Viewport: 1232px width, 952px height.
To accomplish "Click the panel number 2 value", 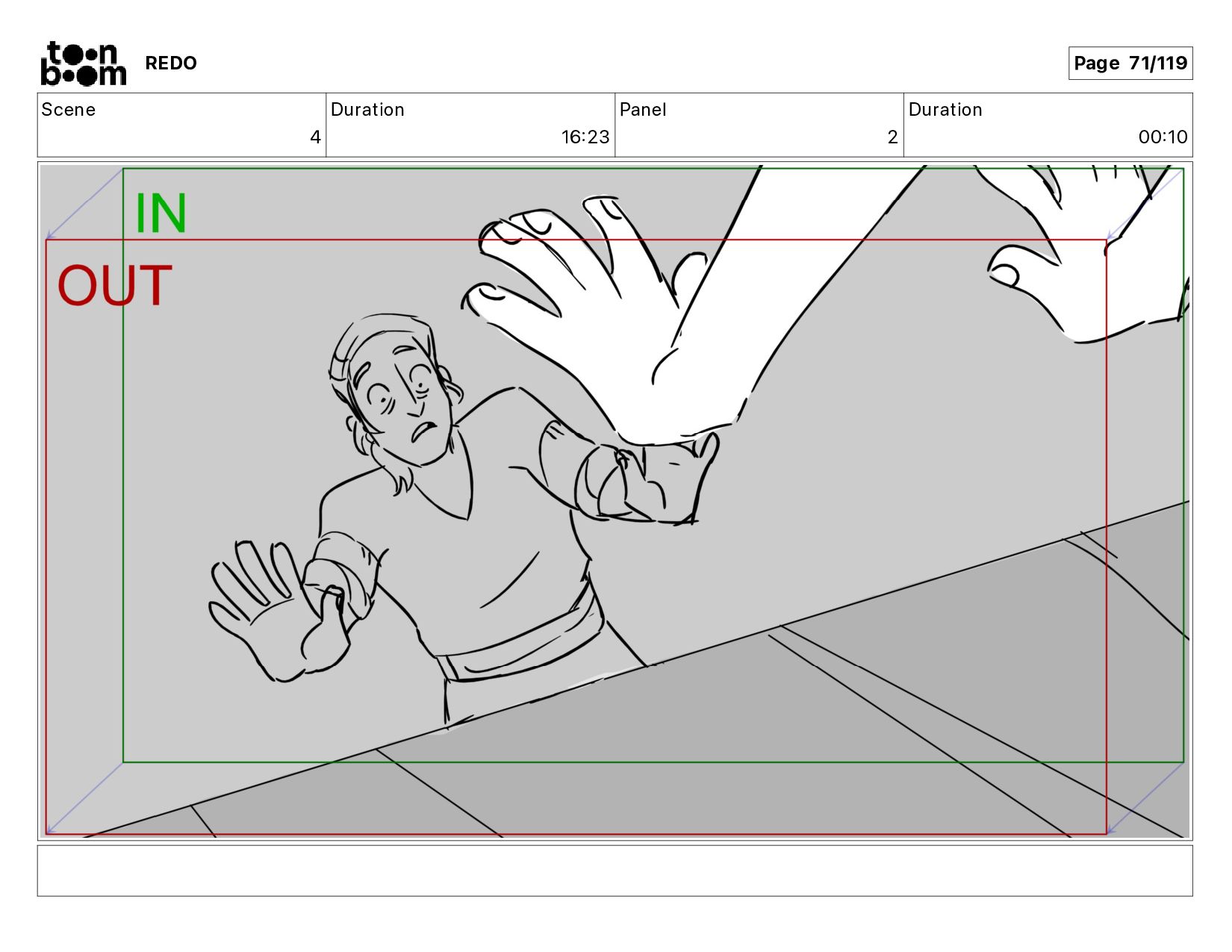I will 892,137.
